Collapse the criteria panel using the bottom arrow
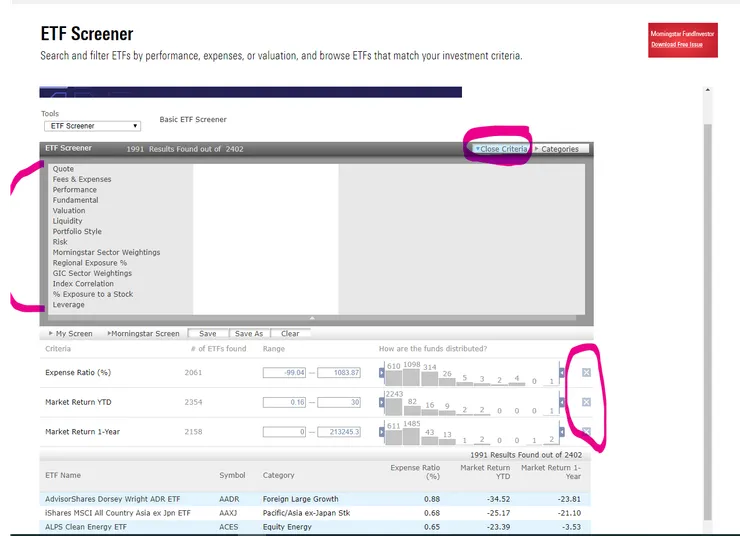 (312, 318)
